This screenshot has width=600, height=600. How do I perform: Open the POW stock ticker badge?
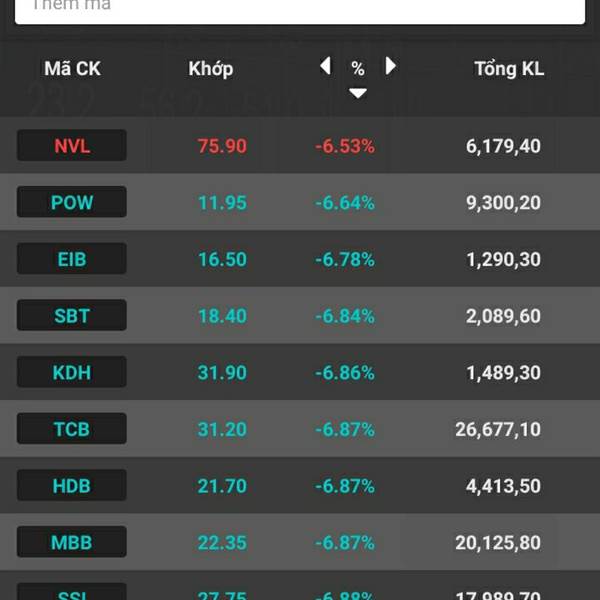72,202
